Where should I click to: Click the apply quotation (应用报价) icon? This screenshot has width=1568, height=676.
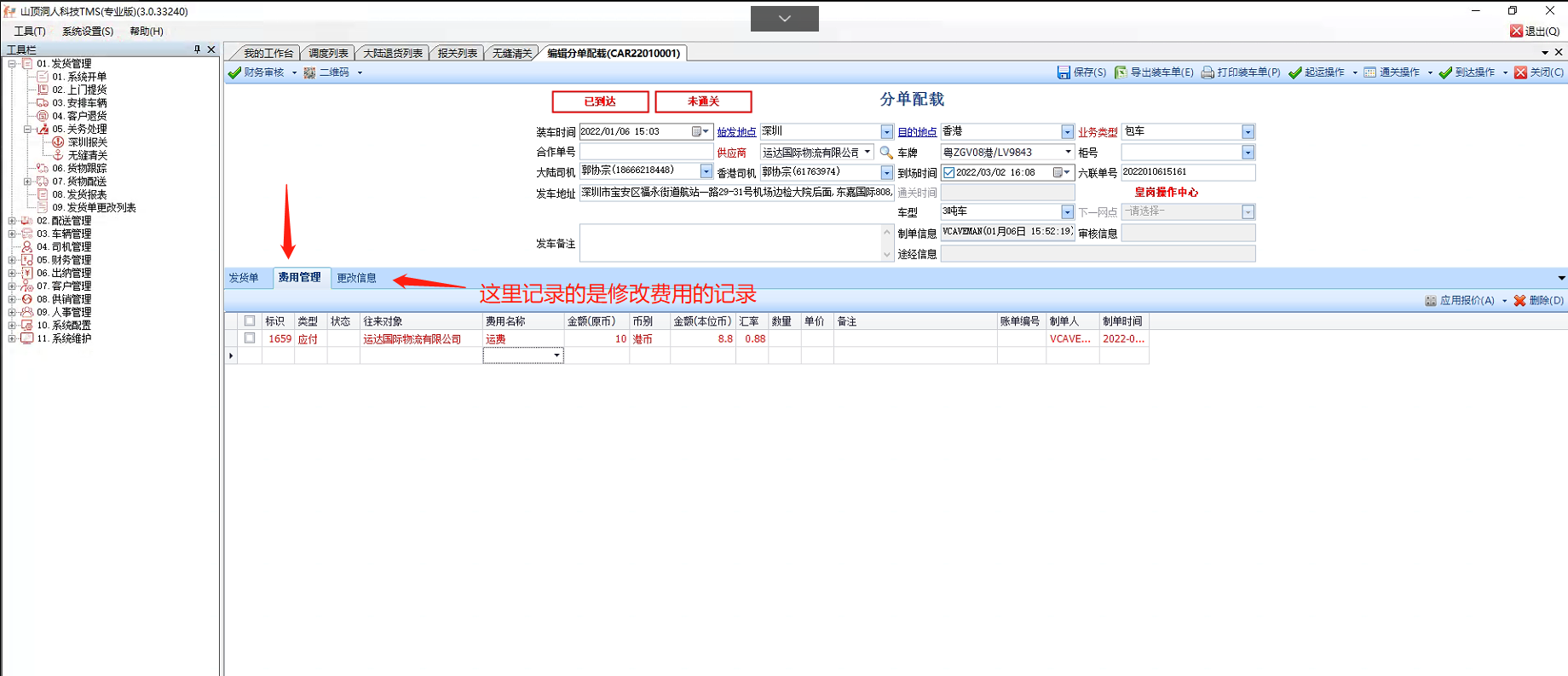(1430, 301)
